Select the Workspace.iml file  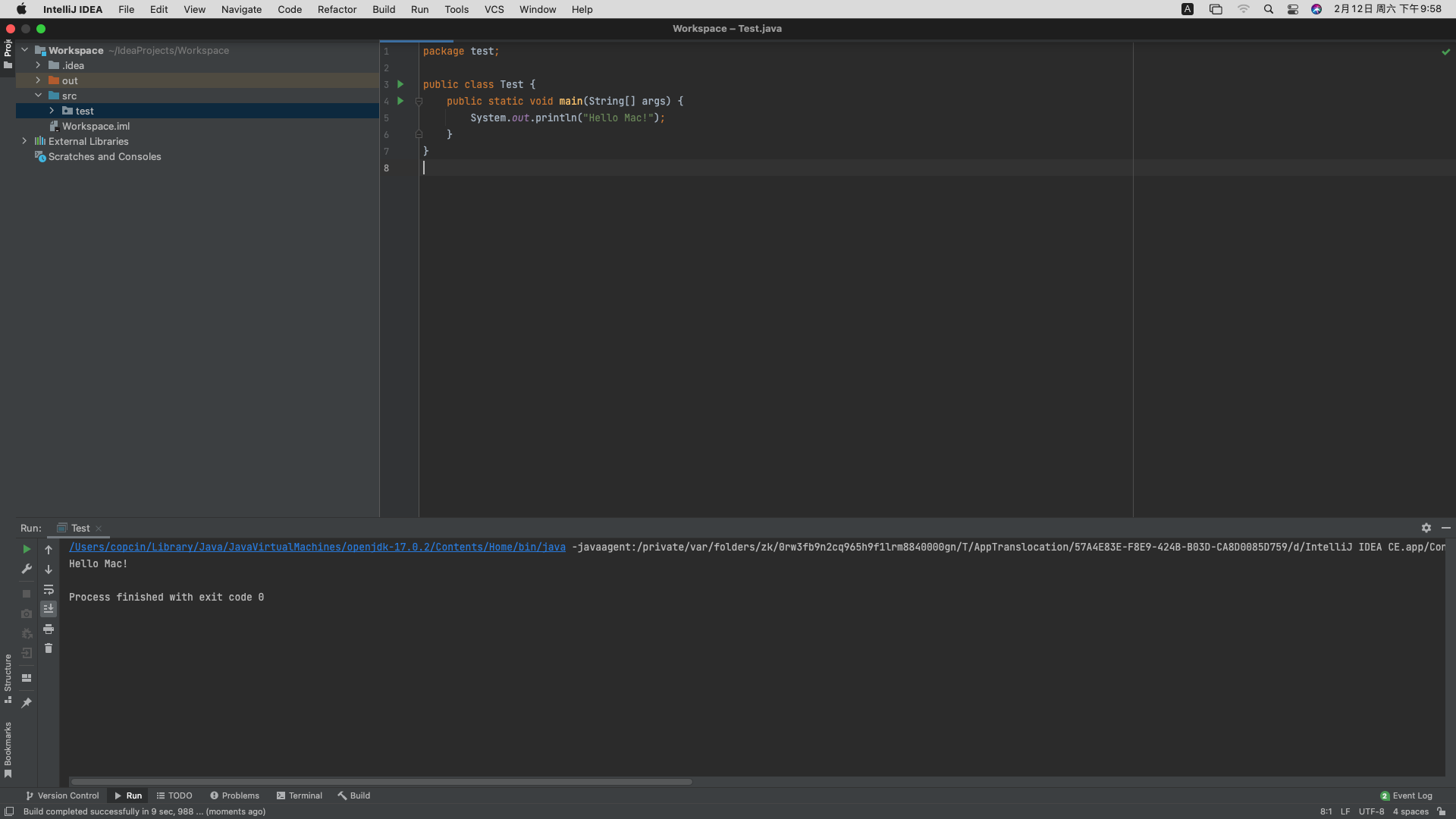(x=96, y=126)
